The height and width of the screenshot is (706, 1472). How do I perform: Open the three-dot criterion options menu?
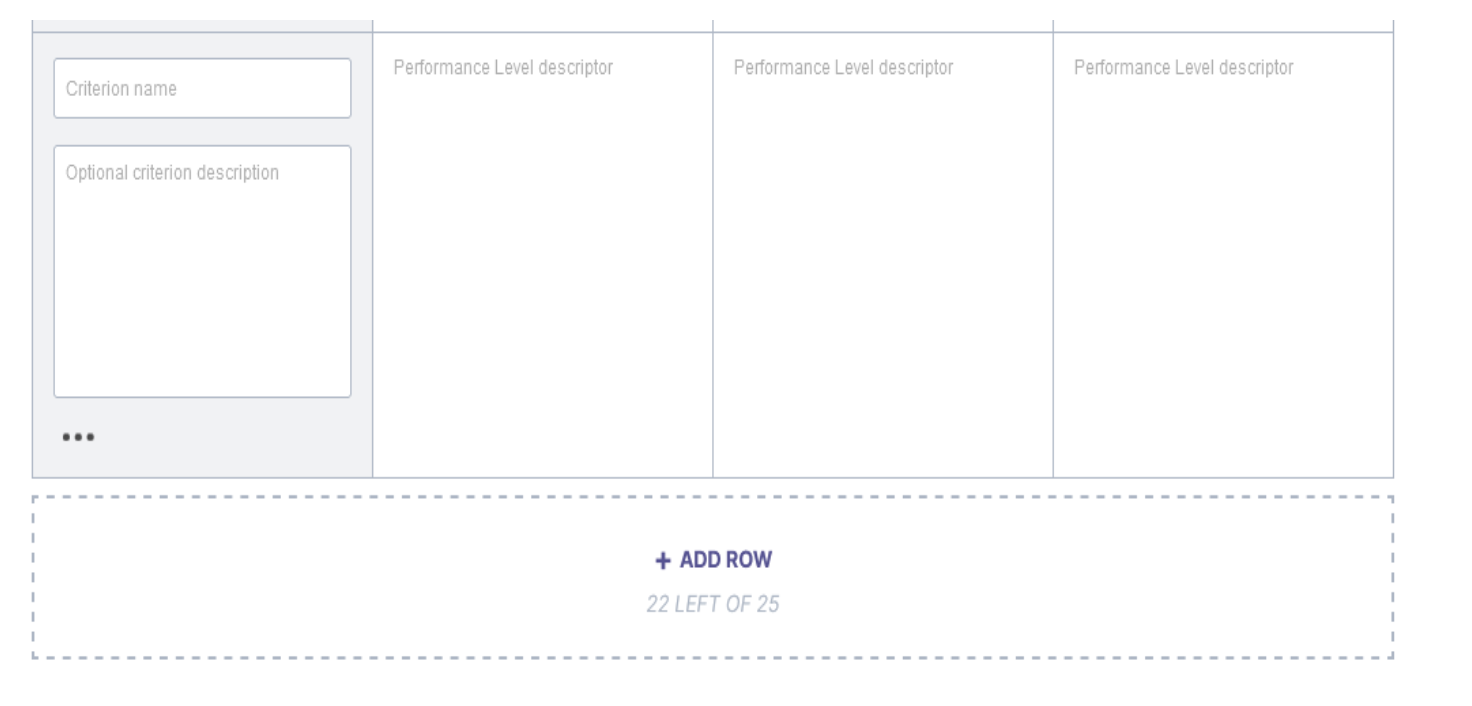[x=78, y=437]
